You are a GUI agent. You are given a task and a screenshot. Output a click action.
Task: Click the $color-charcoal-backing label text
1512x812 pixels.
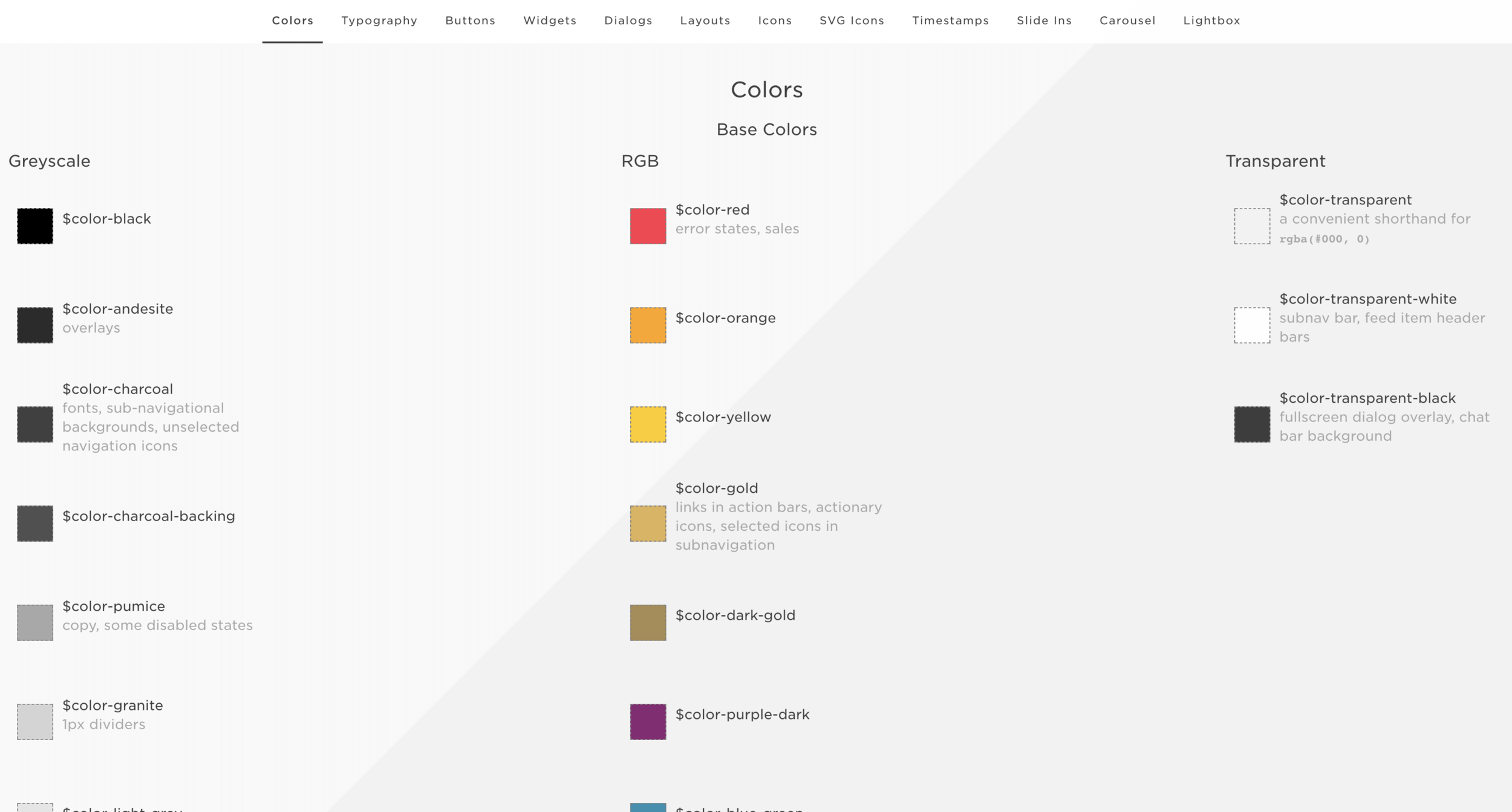tap(148, 516)
